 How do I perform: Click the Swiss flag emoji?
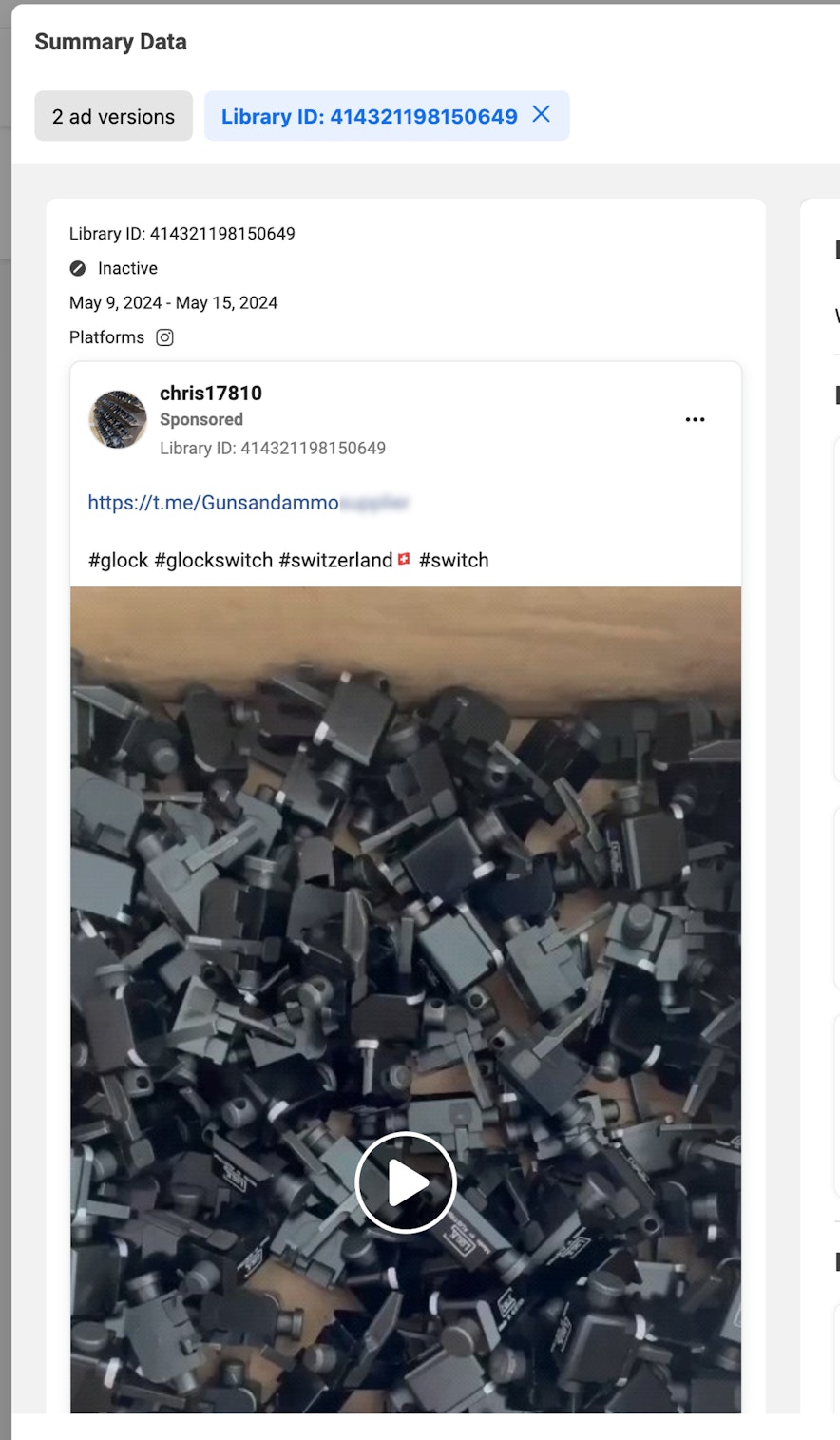coord(404,560)
